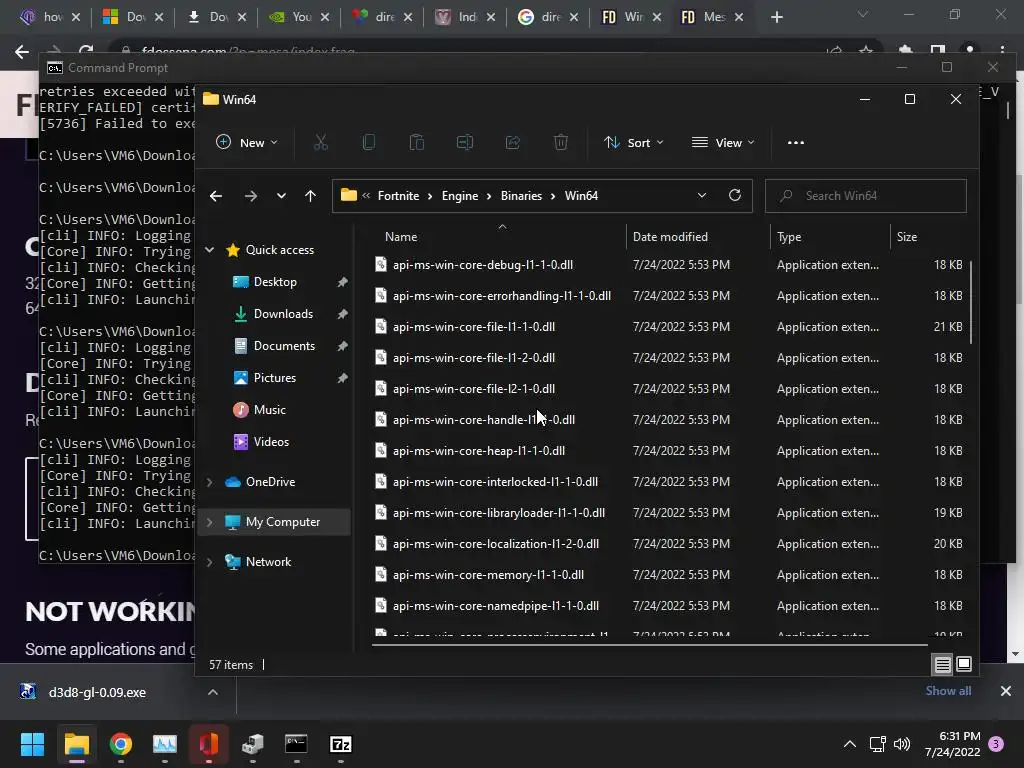Click the Rename icon in Explorer toolbar
This screenshot has width=1024, height=768.
(464, 142)
